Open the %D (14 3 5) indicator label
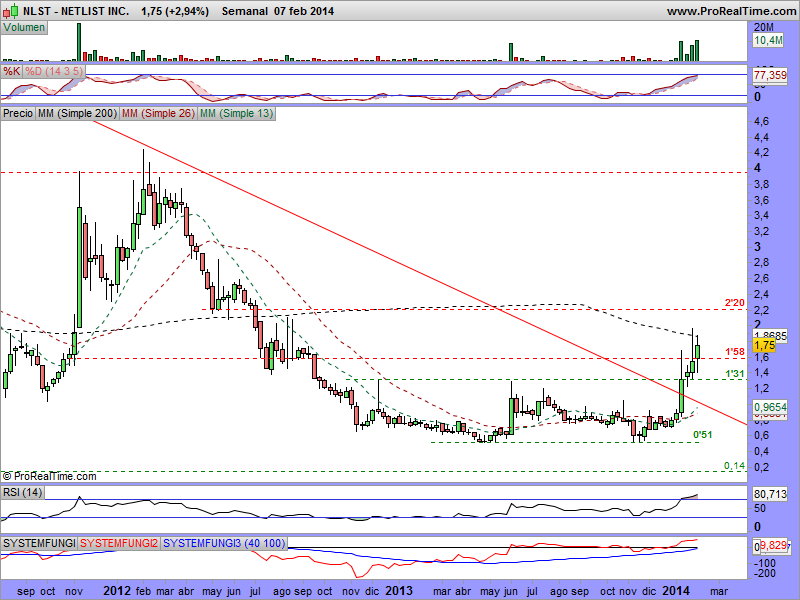The image size is (800, 600). 54,71
